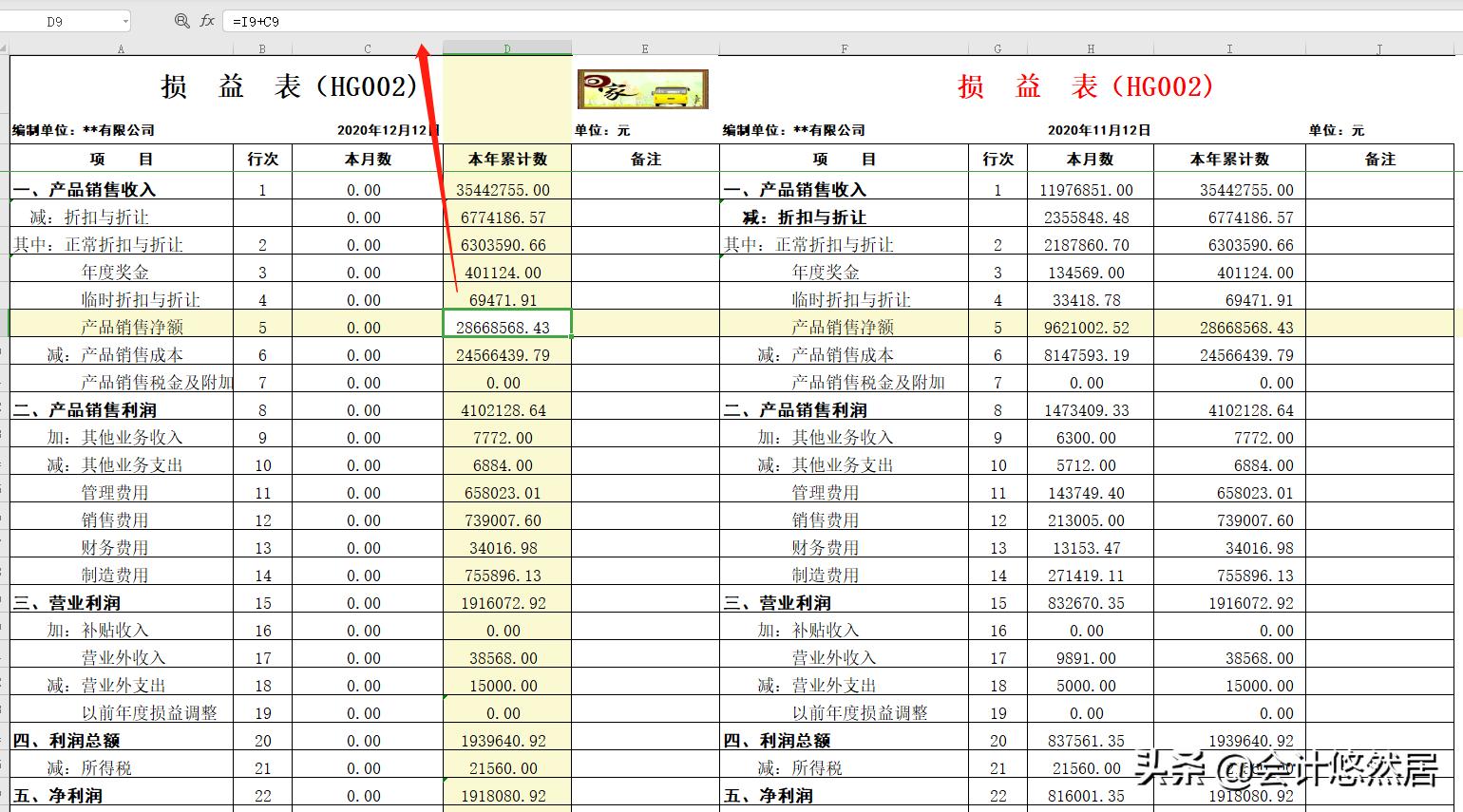Click the Insert Function fx icon
1463x812 pixels.
[x=206, y=20]
